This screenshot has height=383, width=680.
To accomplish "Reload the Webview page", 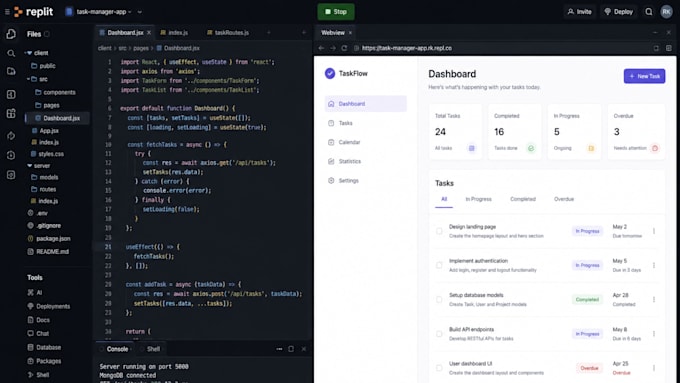I will pos(344,48).
